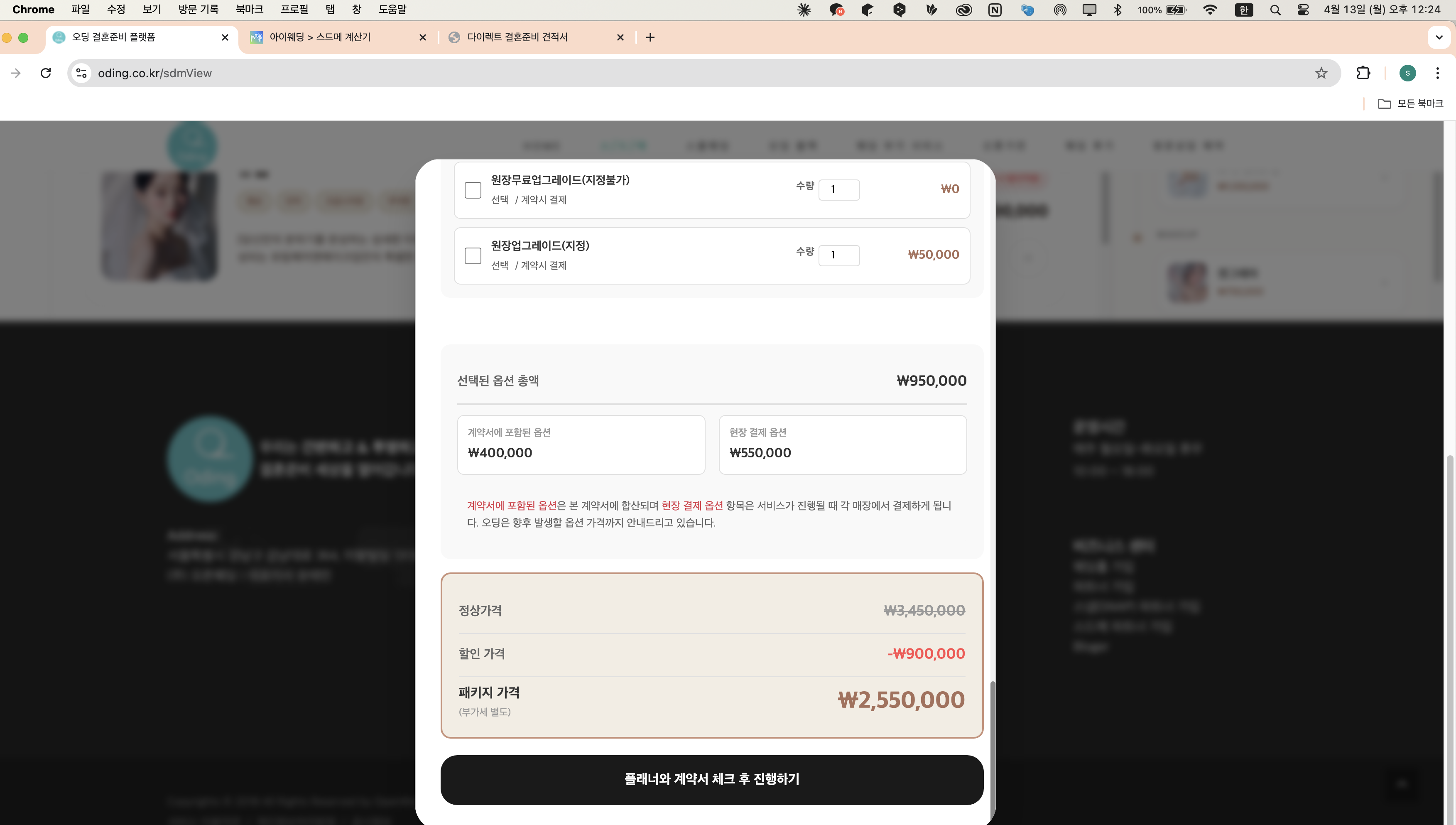Open the Chrome three-dot menu
Viewport: 1456px width, 825px height.
pos(1437,73)
